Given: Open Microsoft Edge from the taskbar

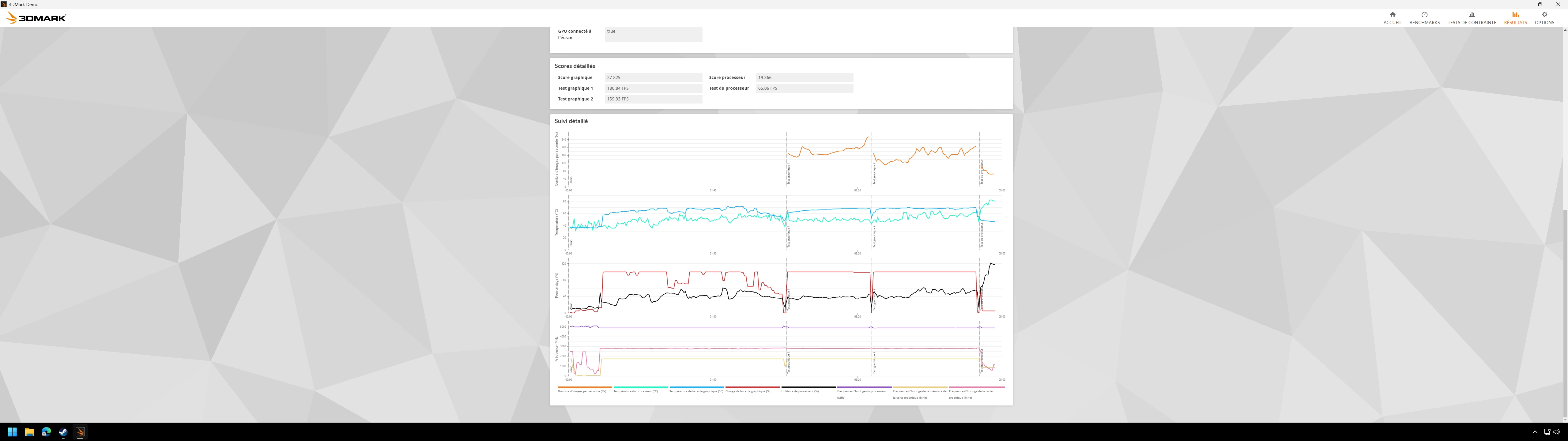Looking at the screenshot, I should [x=46, y=432].
